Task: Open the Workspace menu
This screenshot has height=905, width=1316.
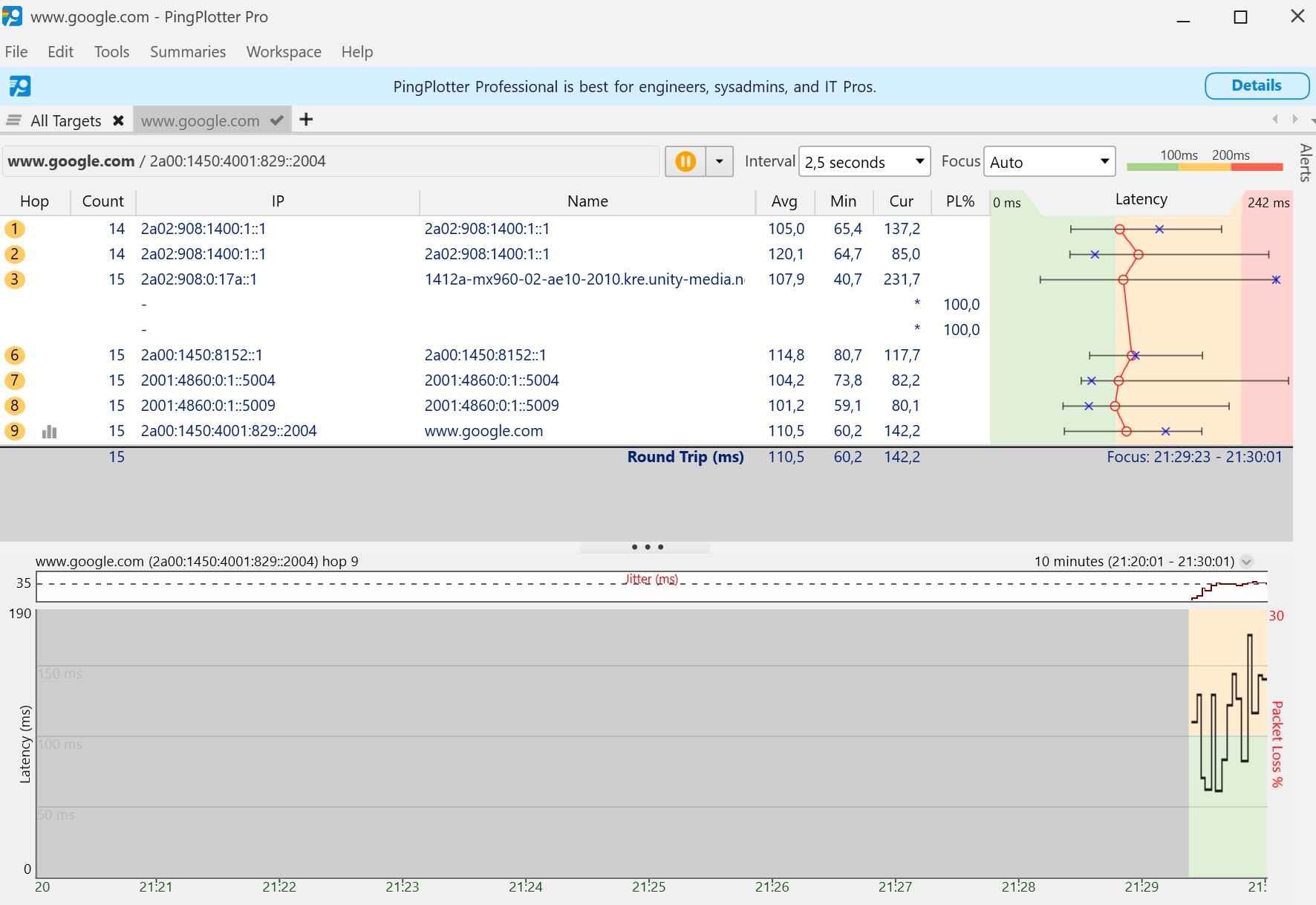Action: tap(284, 52)
